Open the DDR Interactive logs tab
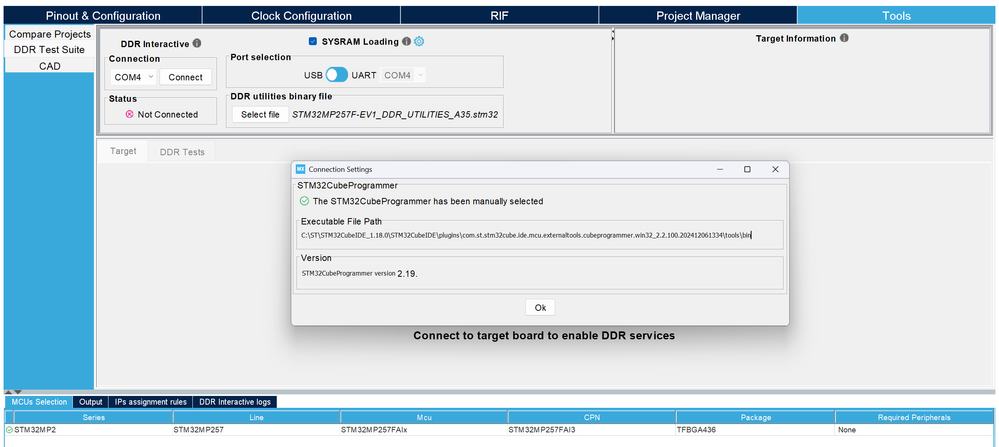This screenshot has height=447, width=999. coord(235,402)
